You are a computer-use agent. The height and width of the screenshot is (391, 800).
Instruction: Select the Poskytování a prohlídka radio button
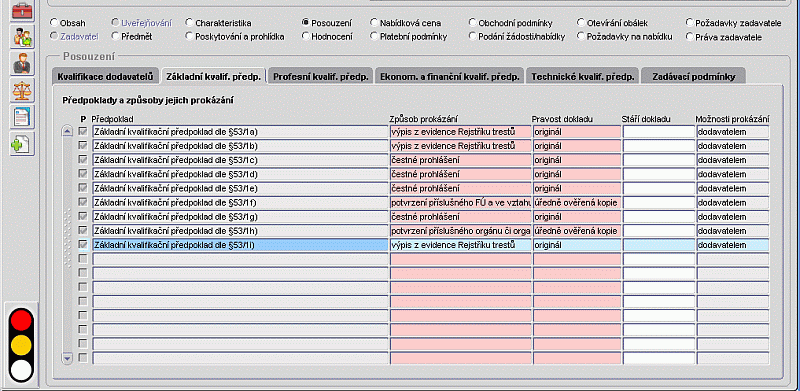[189, 36]
